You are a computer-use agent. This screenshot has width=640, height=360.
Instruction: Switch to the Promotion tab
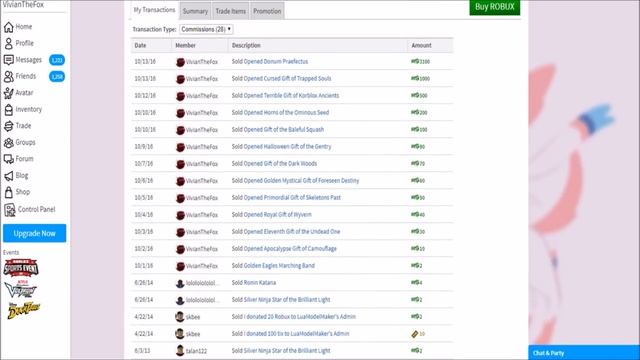click(267, 11)
